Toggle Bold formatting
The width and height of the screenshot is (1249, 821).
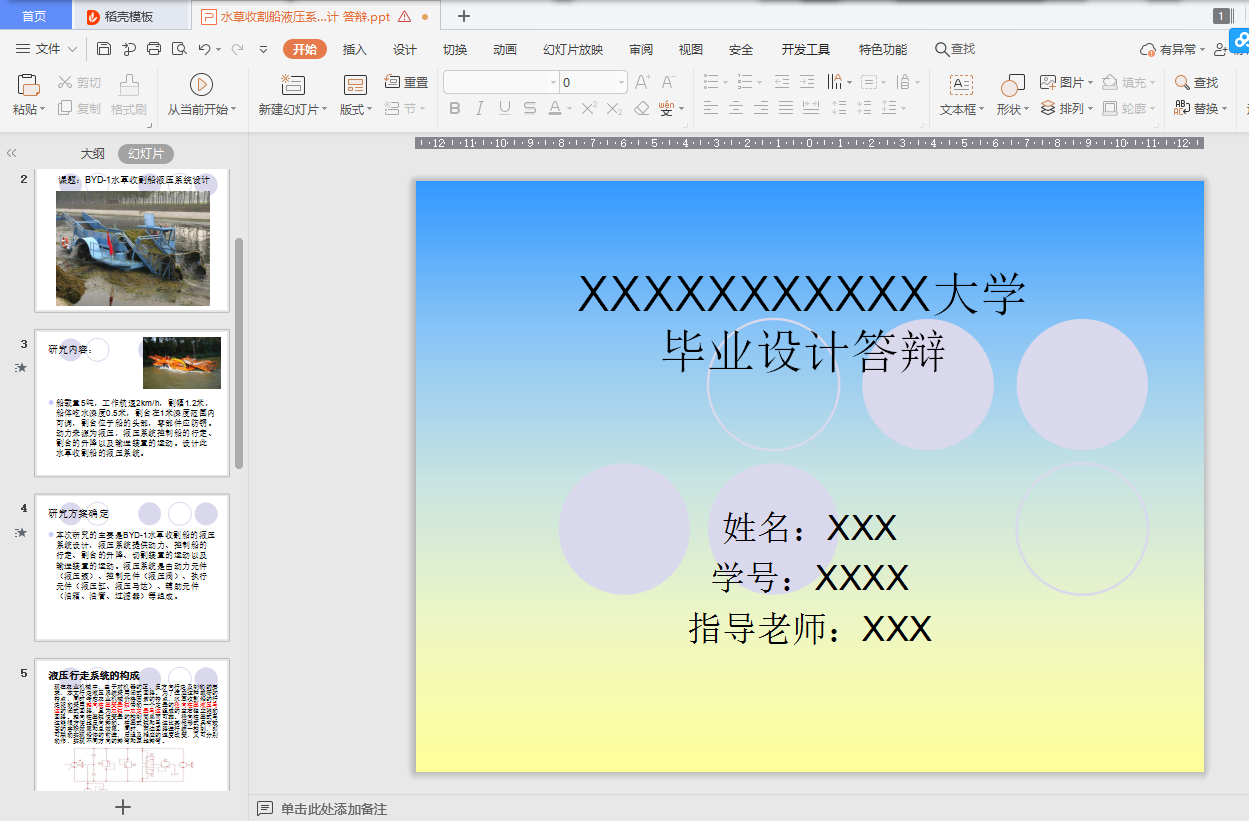pos(454,108)
